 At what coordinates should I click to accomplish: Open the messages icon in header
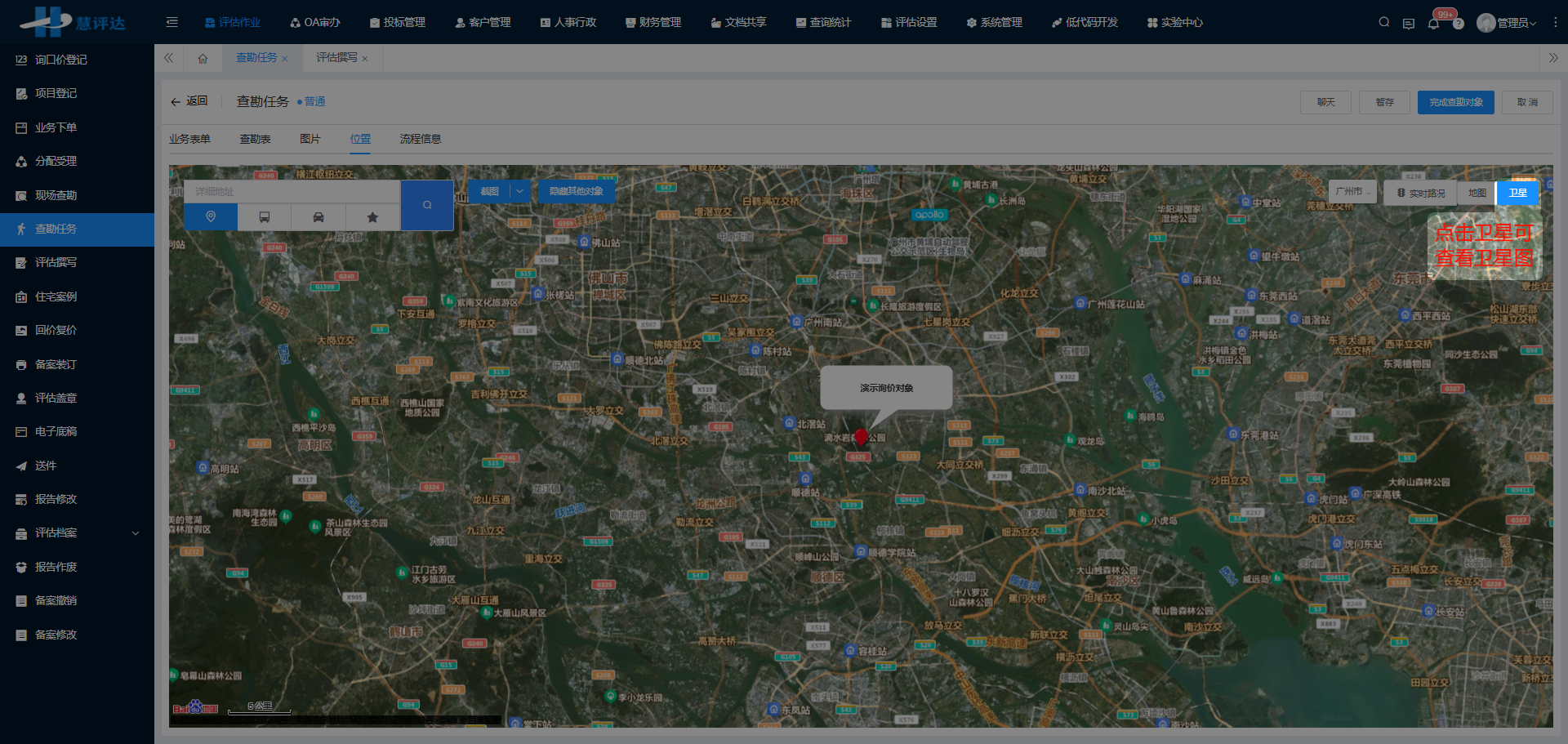[1408, 23]
